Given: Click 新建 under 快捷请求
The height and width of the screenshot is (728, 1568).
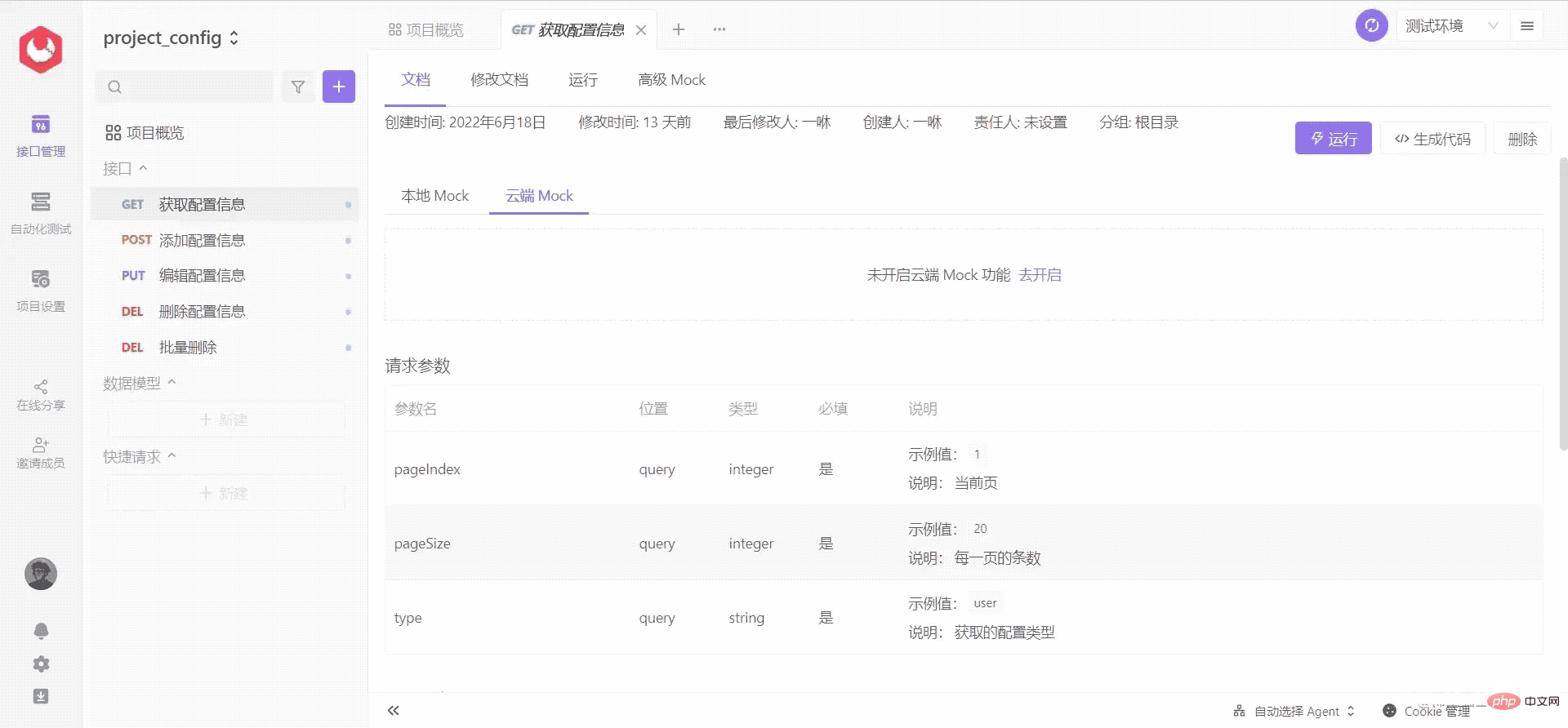Looking at the screenshot, I should pos(225,493).
